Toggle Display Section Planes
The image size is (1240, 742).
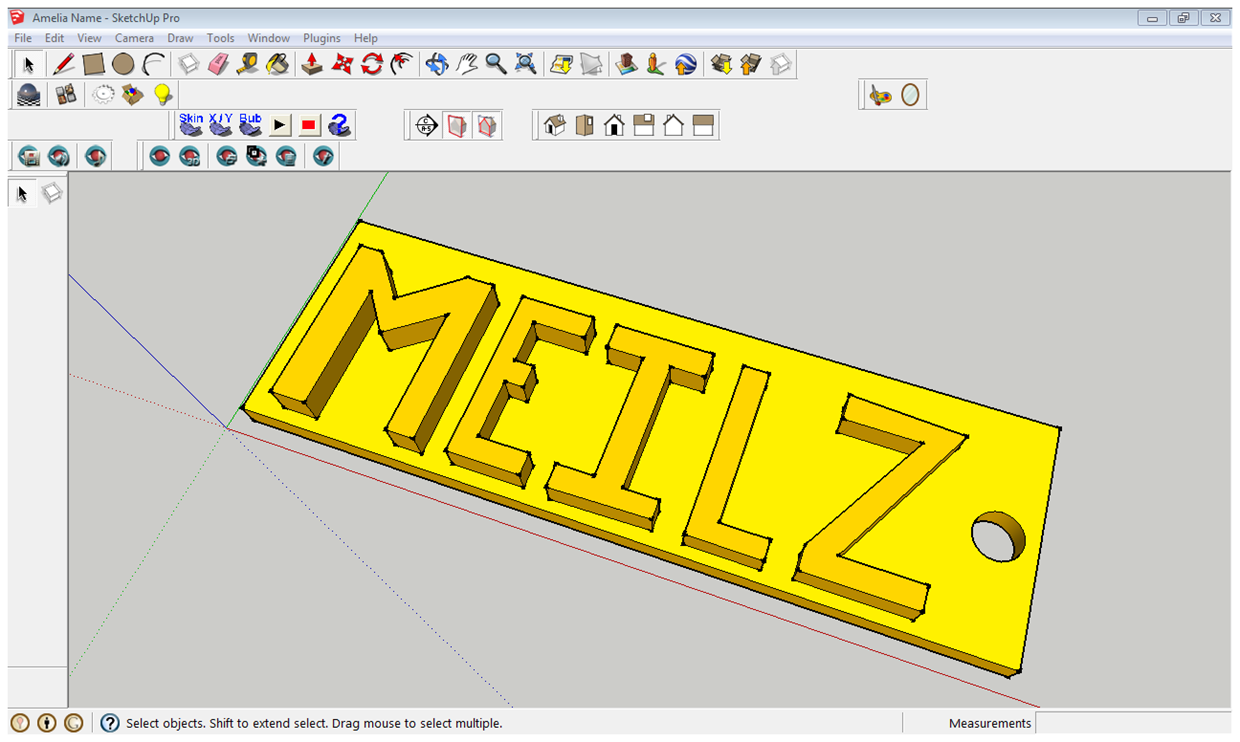[x=457, y=126]
